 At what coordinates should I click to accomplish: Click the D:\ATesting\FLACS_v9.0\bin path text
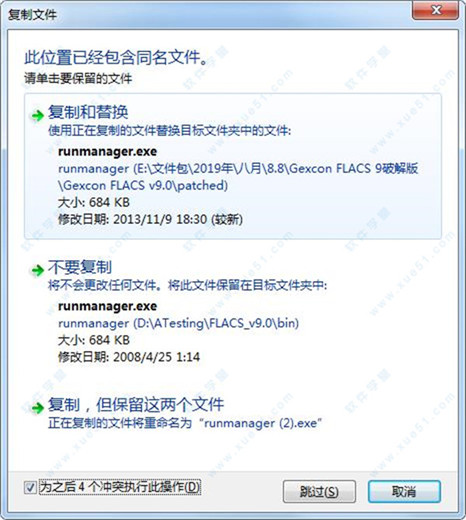pyautogui.click(x=178, y=323)
